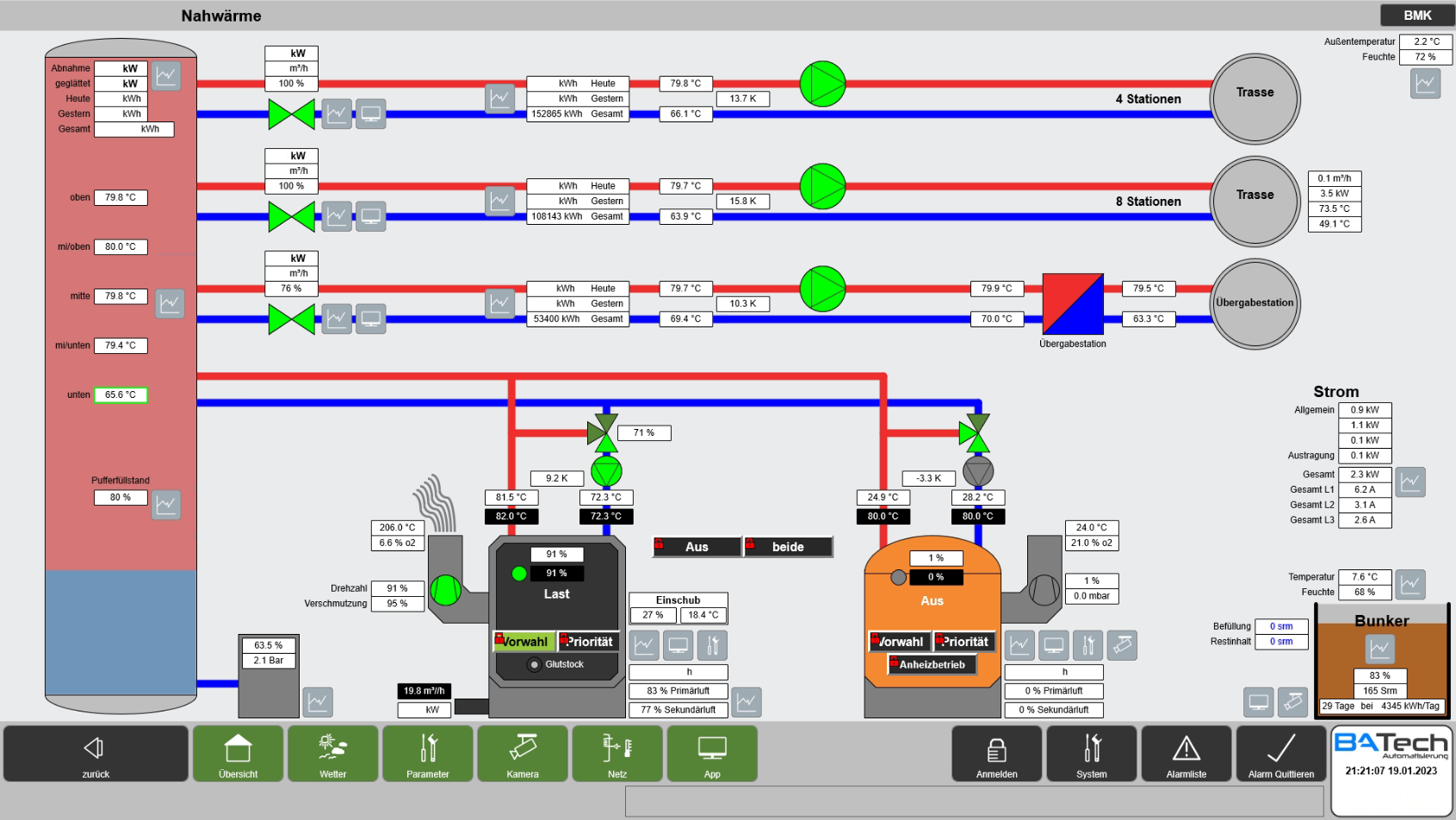The image size is (1456, 820).
Task: Open the Kamera view
Action: pyautogui.click(x=522, y=754)
